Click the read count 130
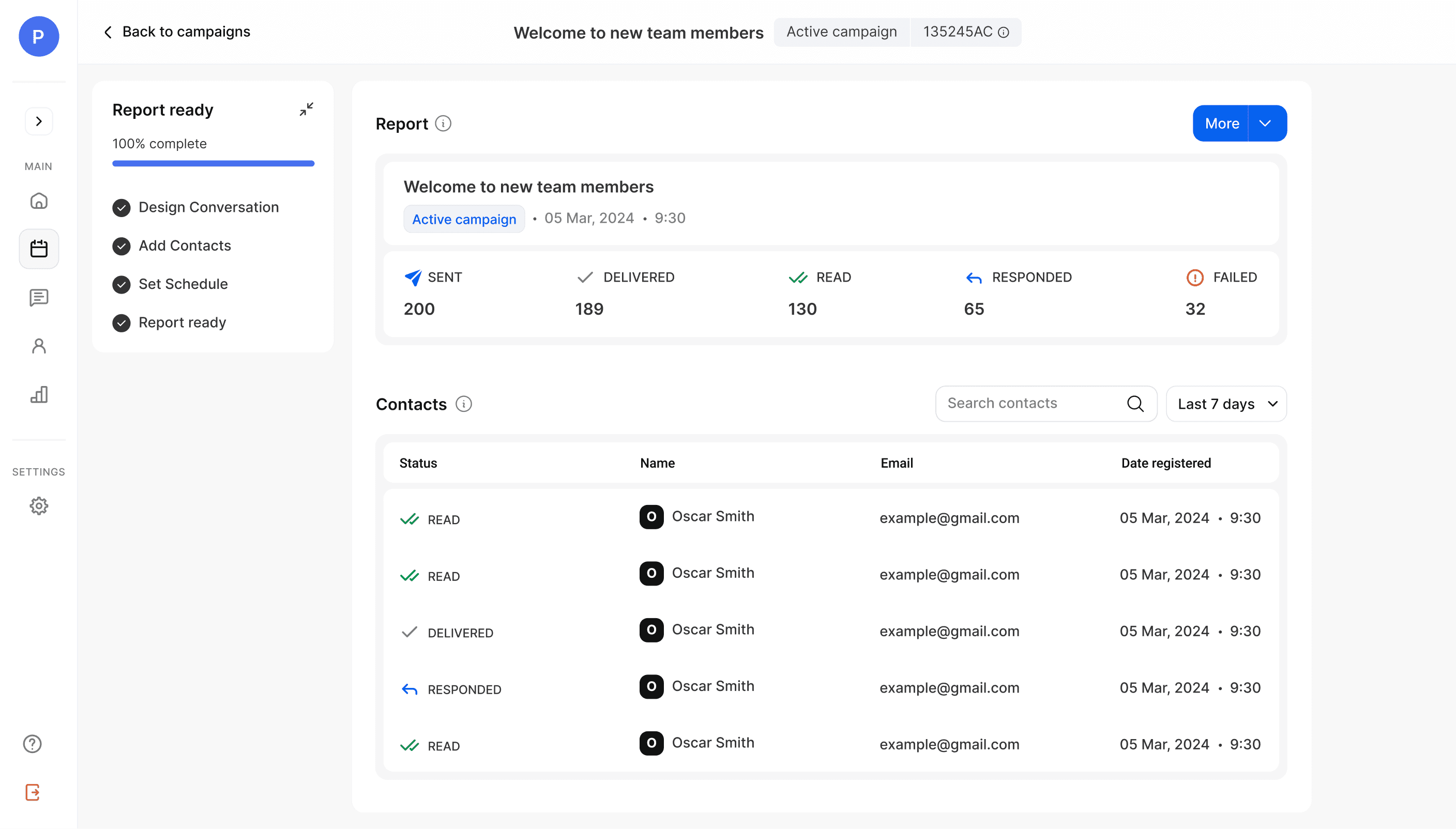Viewport: 1456px width, 829px height. tap(802, 309)
